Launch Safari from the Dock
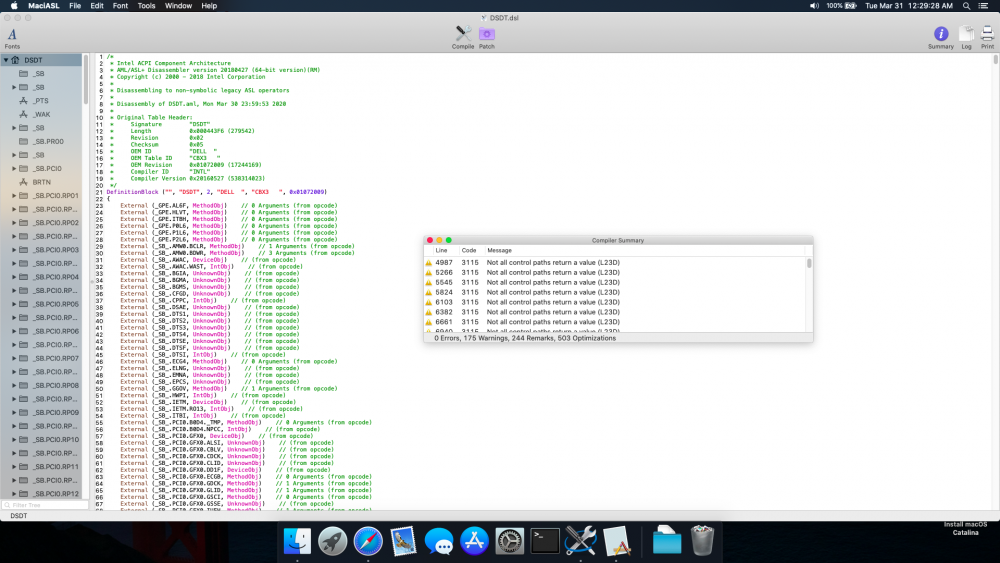Image resolution: width=1000 pixels, height=563 pixels. [x=368, y=541]
